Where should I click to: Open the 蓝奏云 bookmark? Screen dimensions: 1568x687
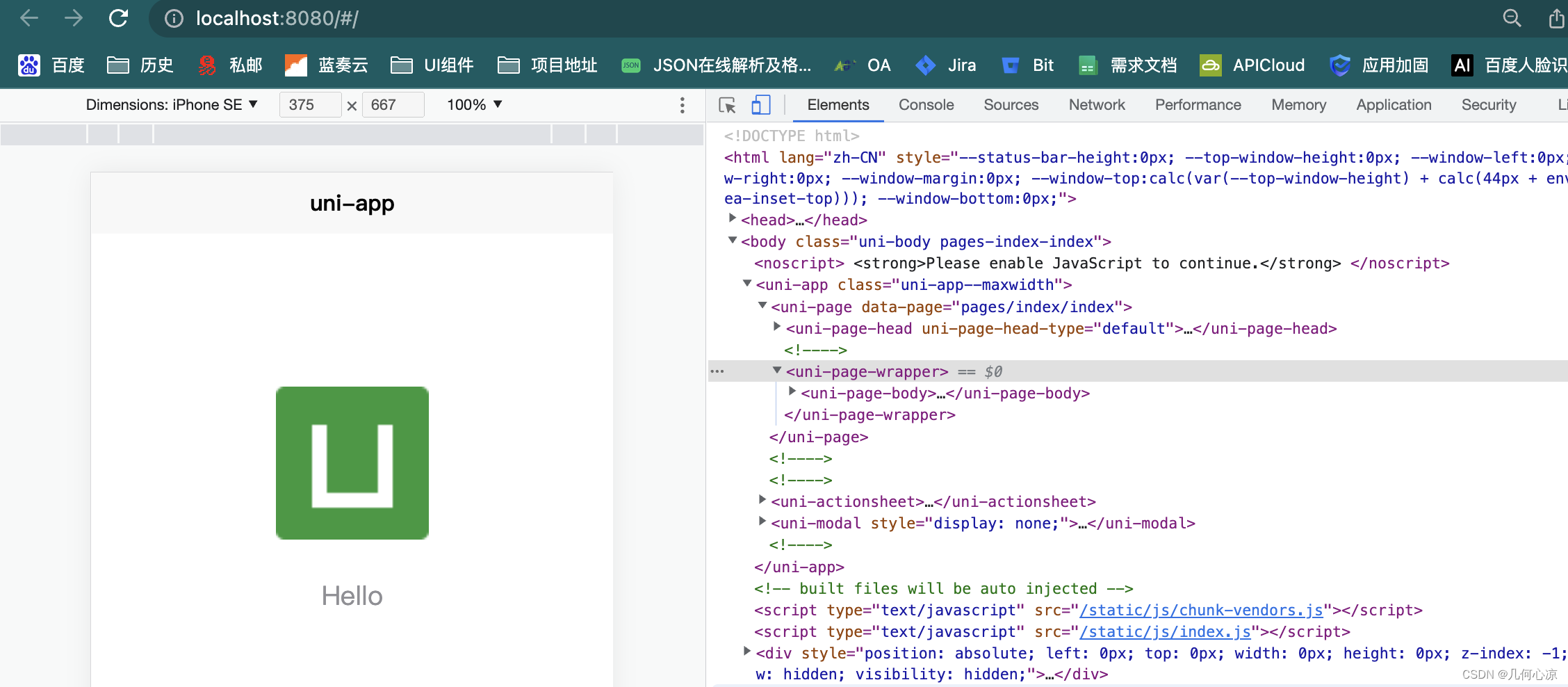coord(327,65)
